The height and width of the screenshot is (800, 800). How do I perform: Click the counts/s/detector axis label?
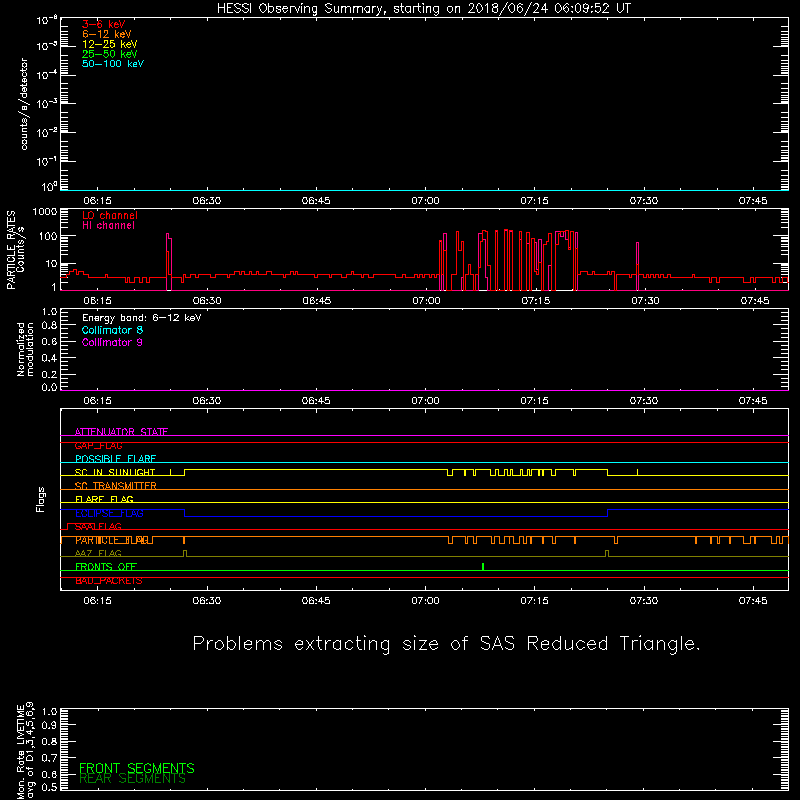point(23,104)
